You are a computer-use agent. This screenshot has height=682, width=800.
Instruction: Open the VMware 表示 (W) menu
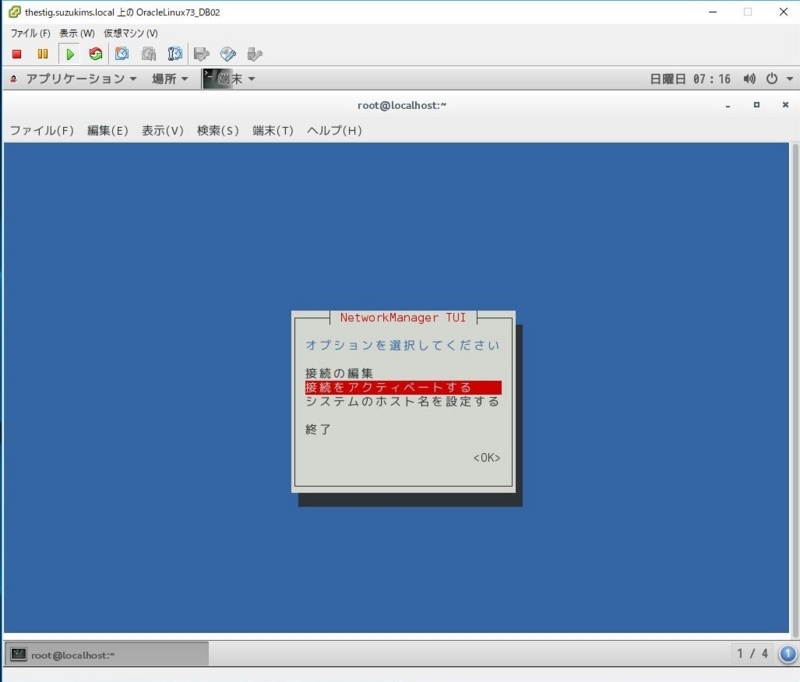77,33
